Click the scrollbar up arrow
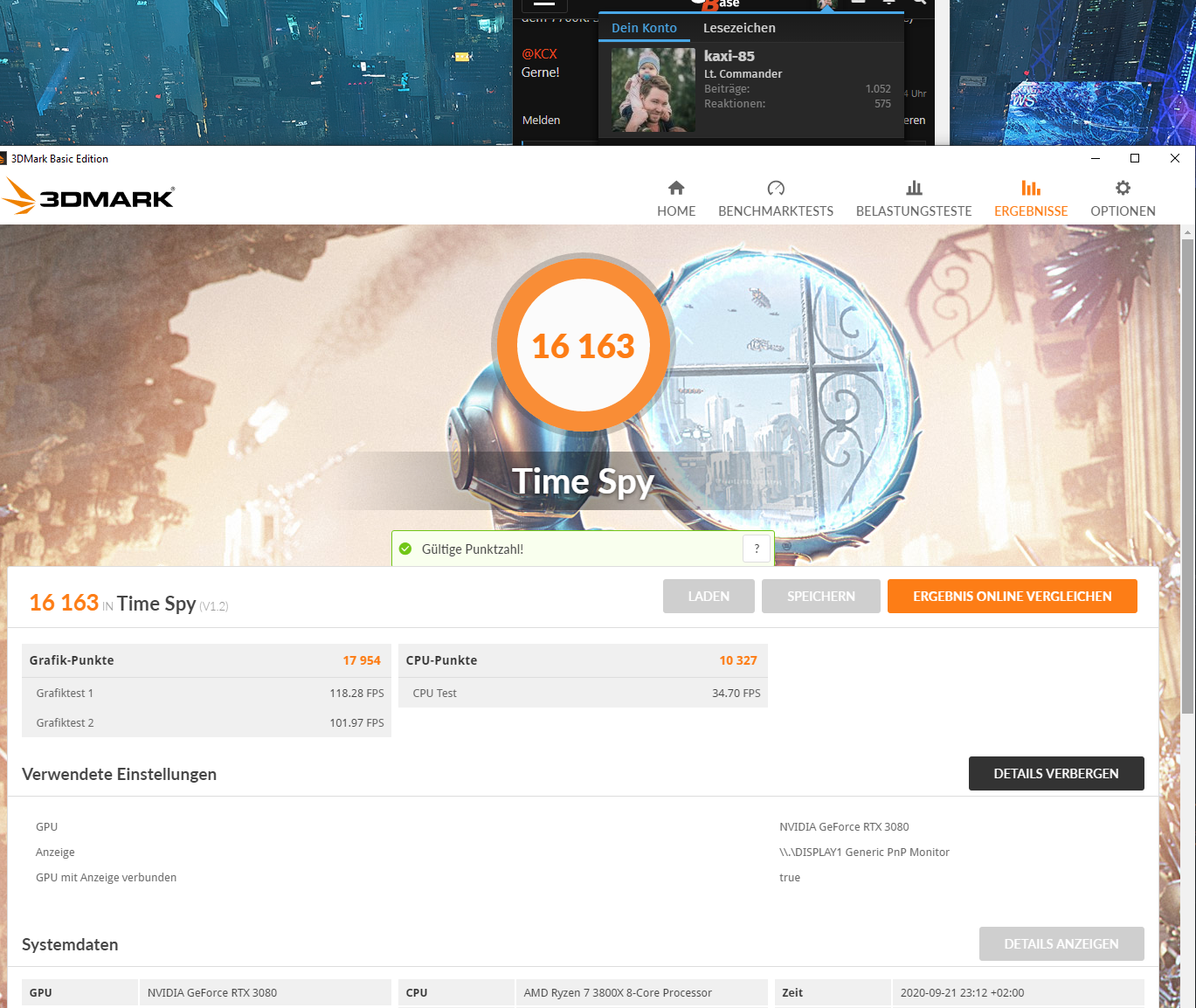The width and height of the screenshot is (1196, 1008). point(1187,231)
